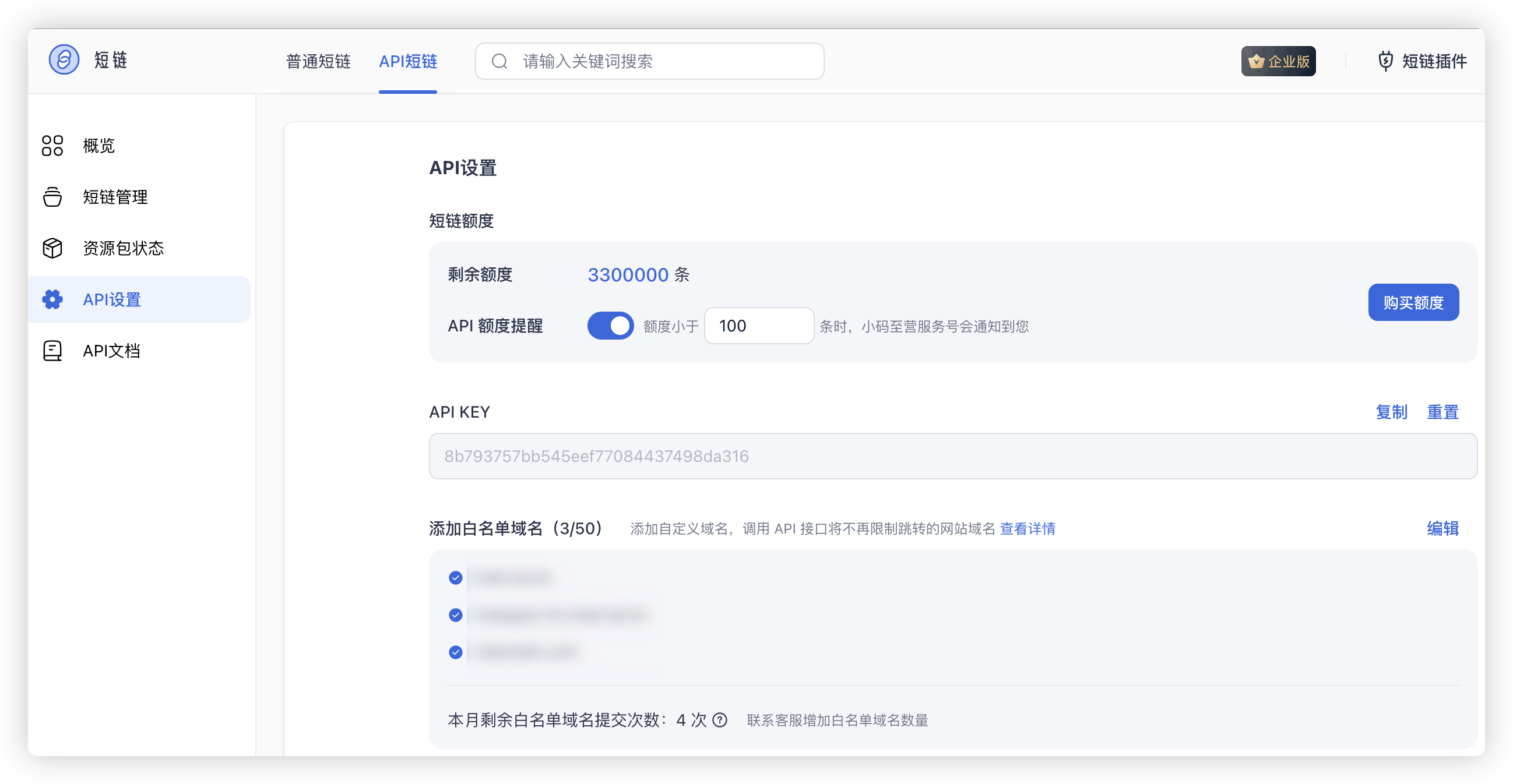Click the API KEY text field

click(x=953, y=456)
